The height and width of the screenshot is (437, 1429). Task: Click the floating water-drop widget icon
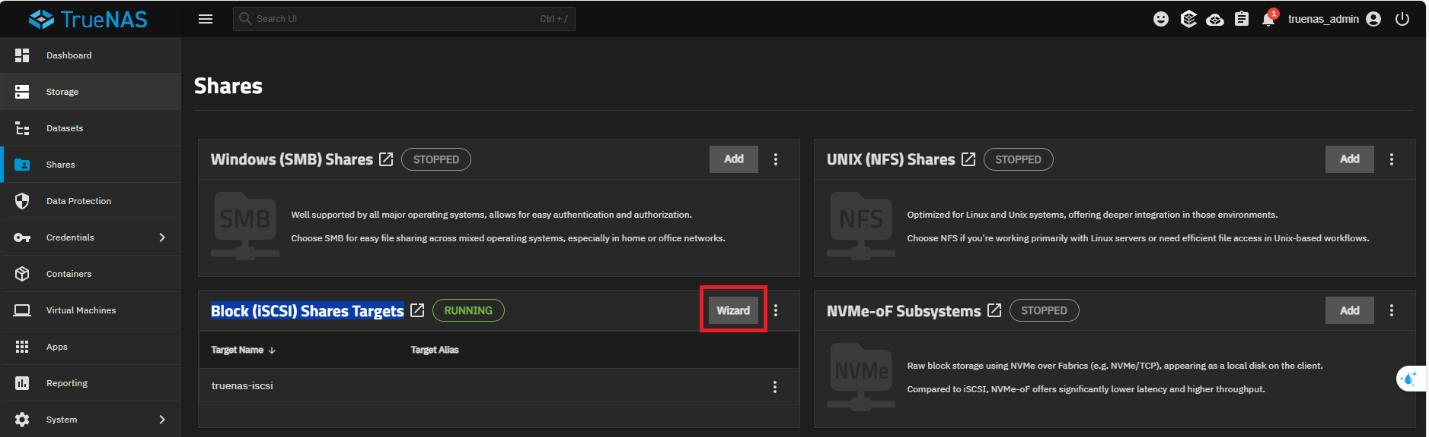click(x=1410, y=379)
